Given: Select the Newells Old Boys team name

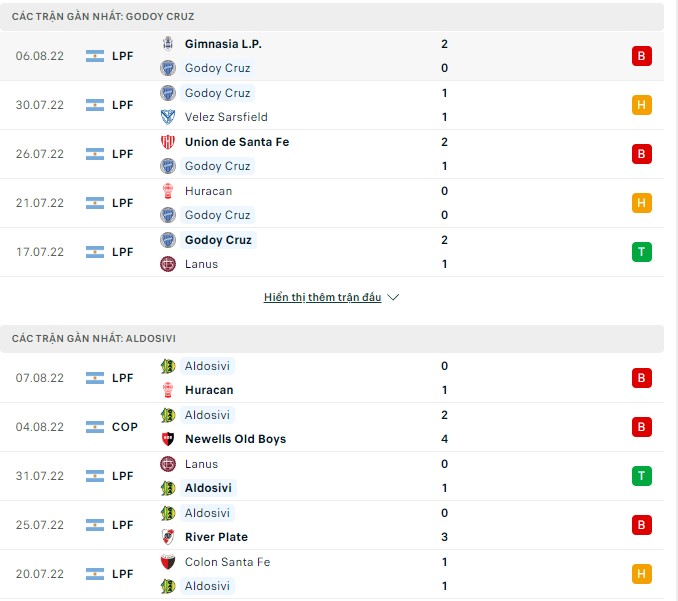Looking at the screenshot, I should tap(235, 439).
